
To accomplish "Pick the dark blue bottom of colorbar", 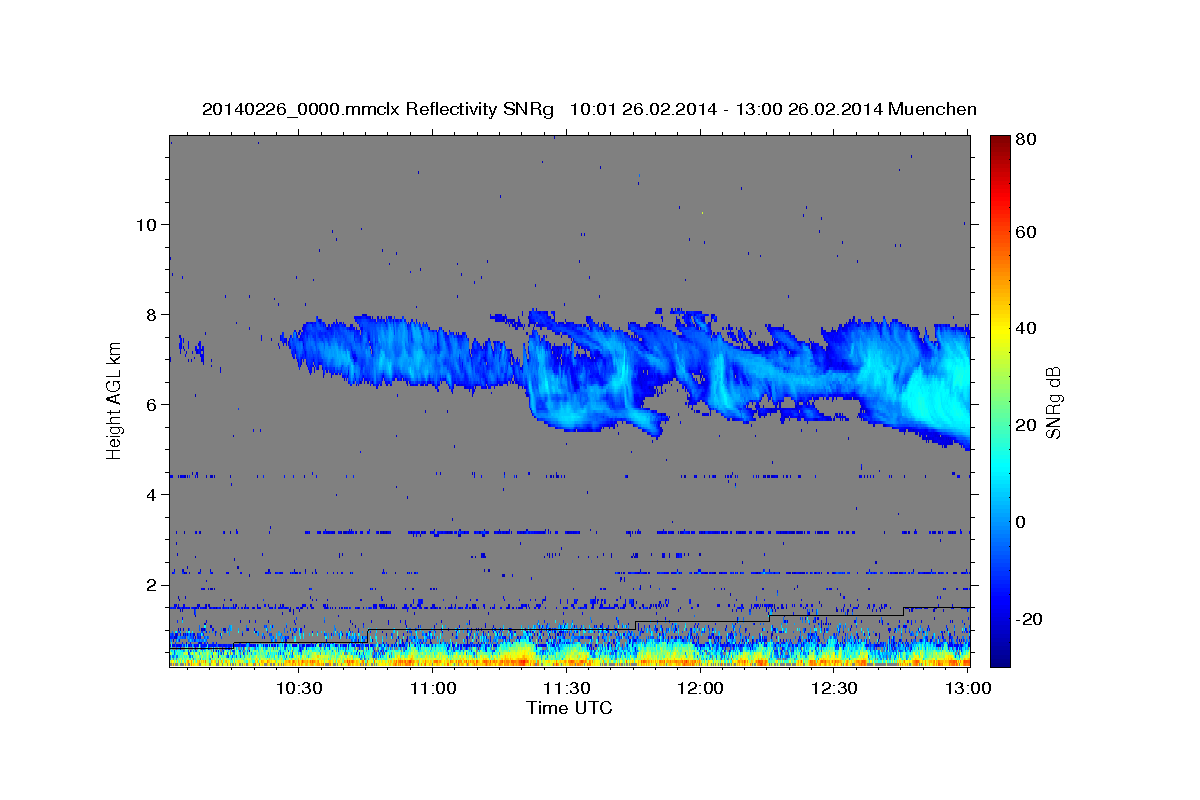I will [1000, 655].
